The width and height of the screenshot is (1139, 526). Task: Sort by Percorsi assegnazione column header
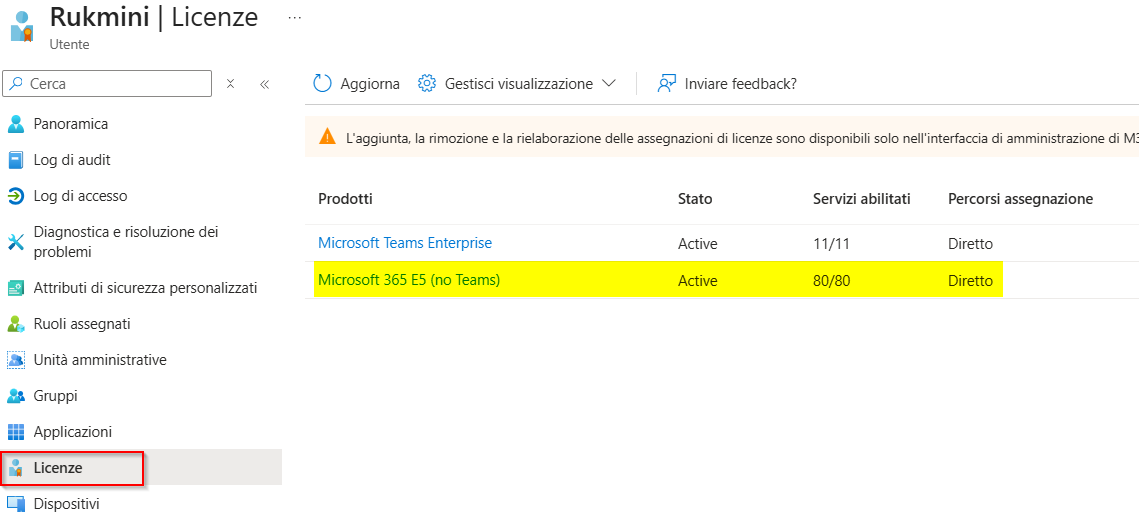1021,199
